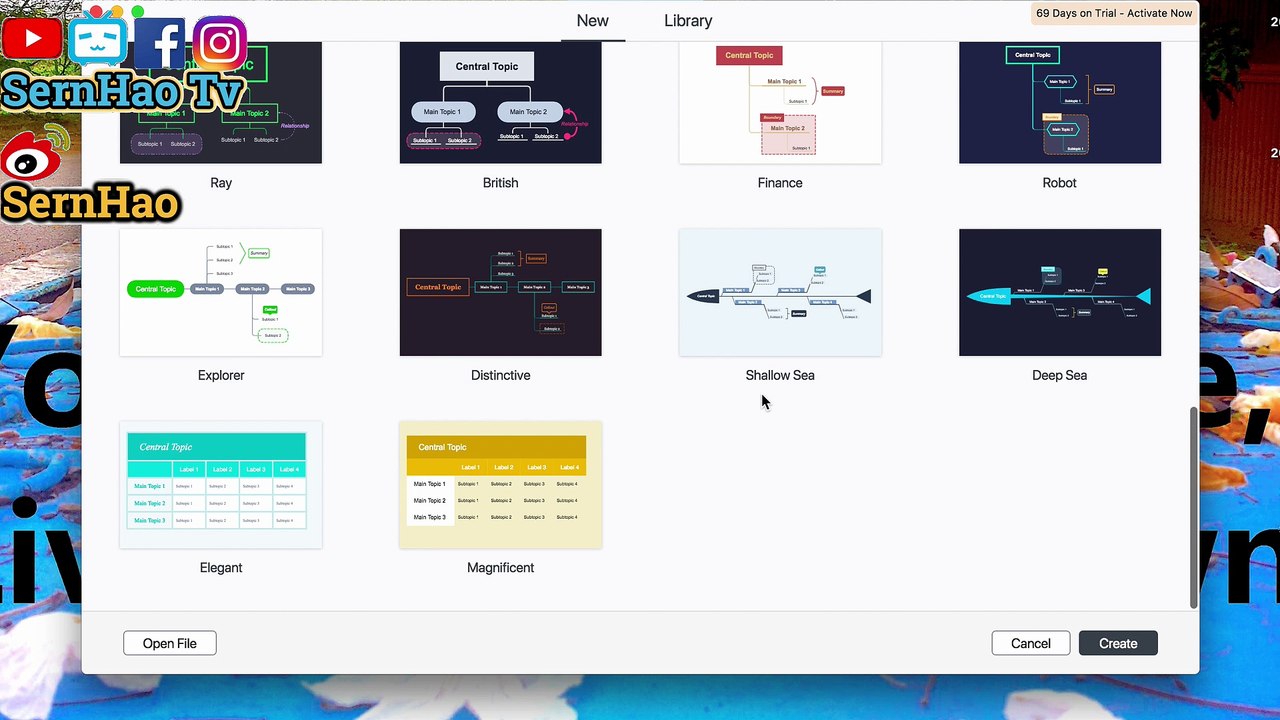1280x720 pixels.
Task: Click the Deep Sea label text
Action: pyautogui.click(x=1060, y=375)
